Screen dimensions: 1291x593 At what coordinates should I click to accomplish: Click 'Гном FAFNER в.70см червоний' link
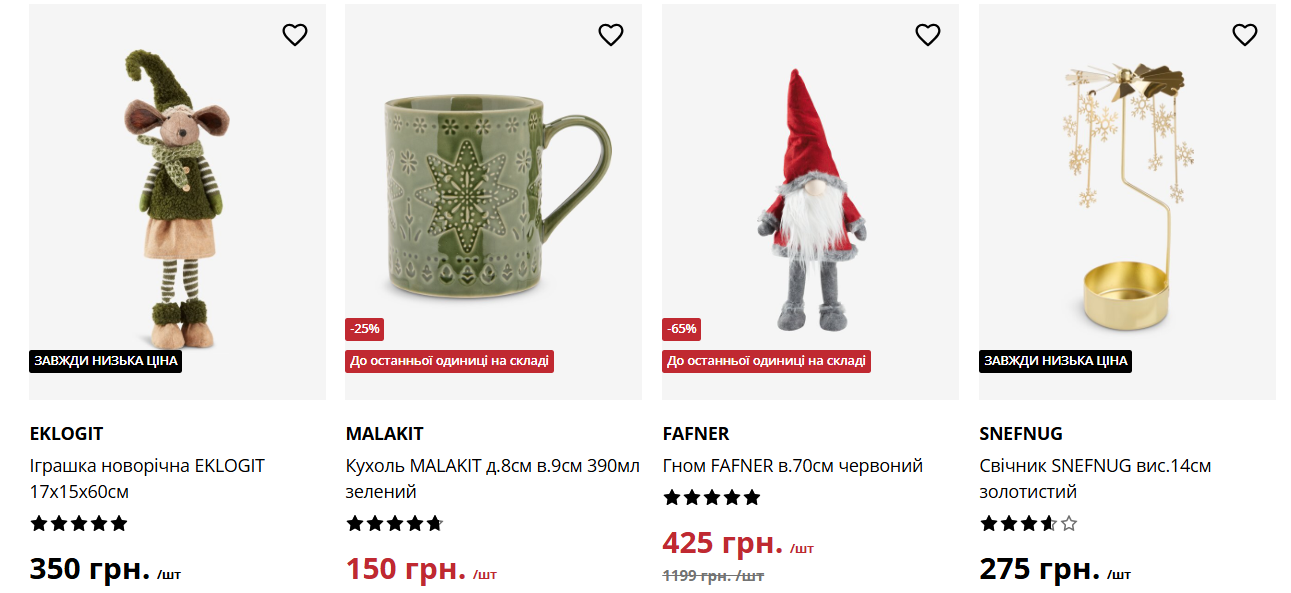pyautogui.click(x=792, y=466)
